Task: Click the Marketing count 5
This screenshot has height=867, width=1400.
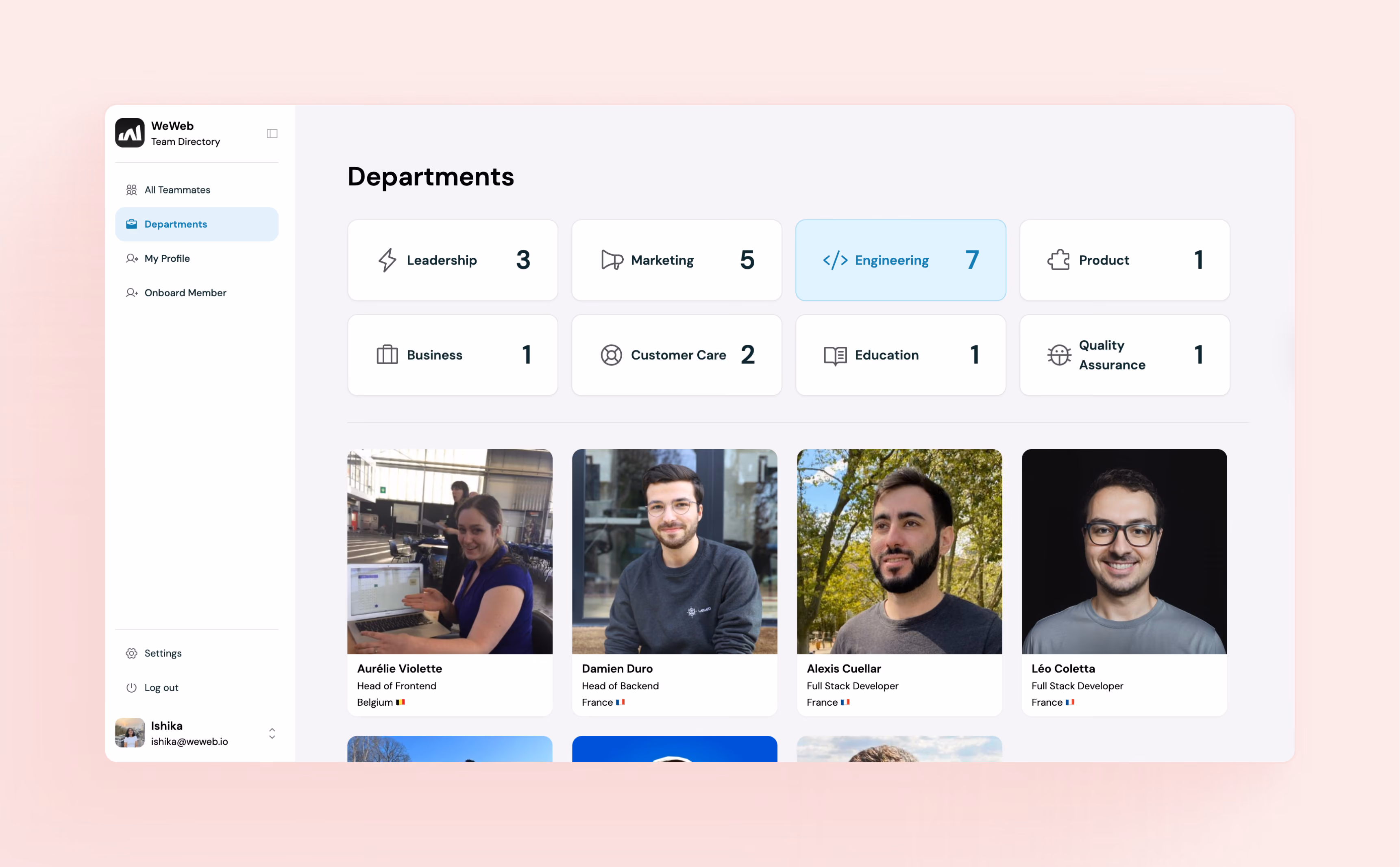Action: coord(747,260)
